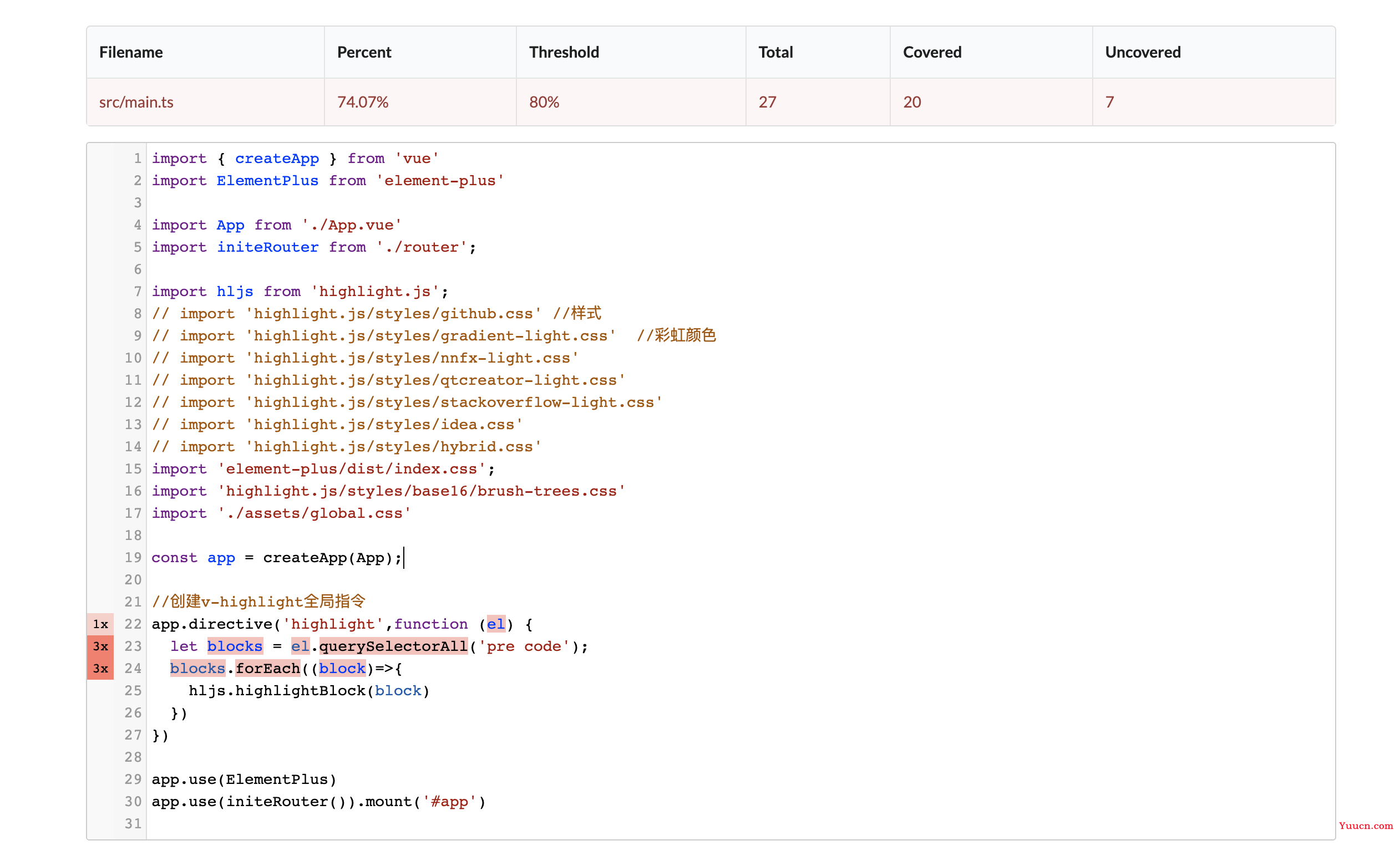Click the commented qtcreator-light.css import line
This screenshot has height=856, width=1400.
pyautogui.click(x=388, y=380)
